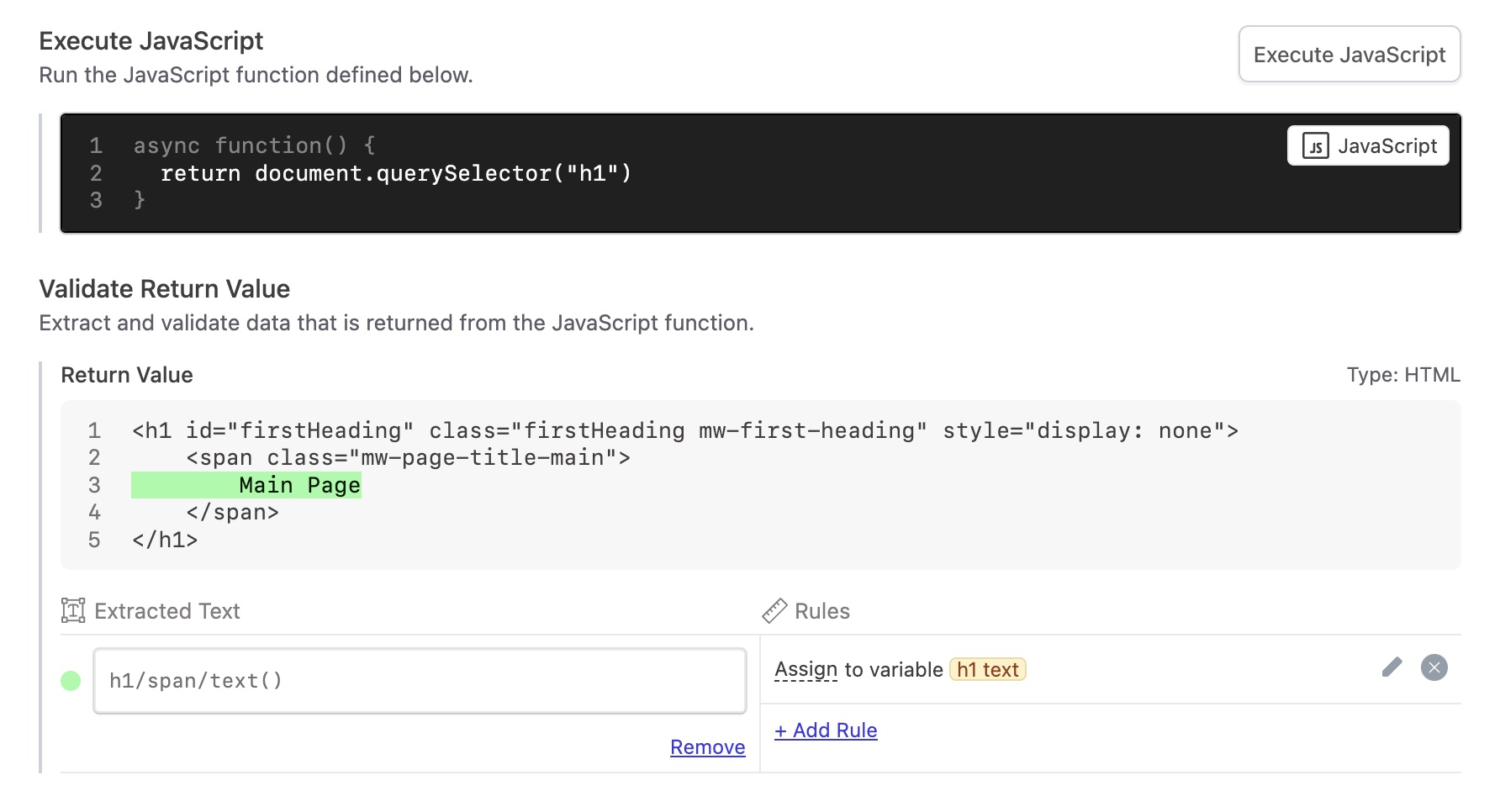1500x812 pixels.
Task: Delete the rule with the circular X icon
Action: (x=1434, y=667)
